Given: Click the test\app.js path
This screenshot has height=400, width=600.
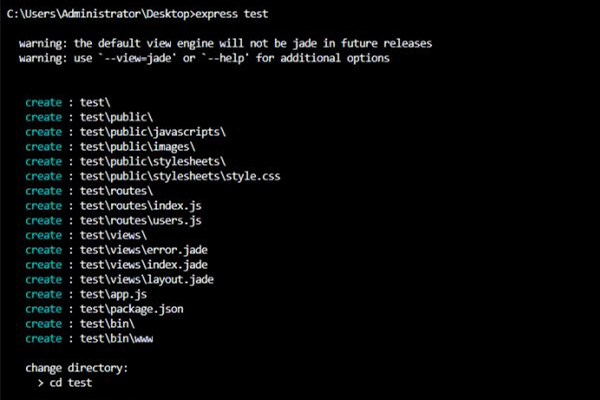Looking at the screenshot, I should 113,294.
